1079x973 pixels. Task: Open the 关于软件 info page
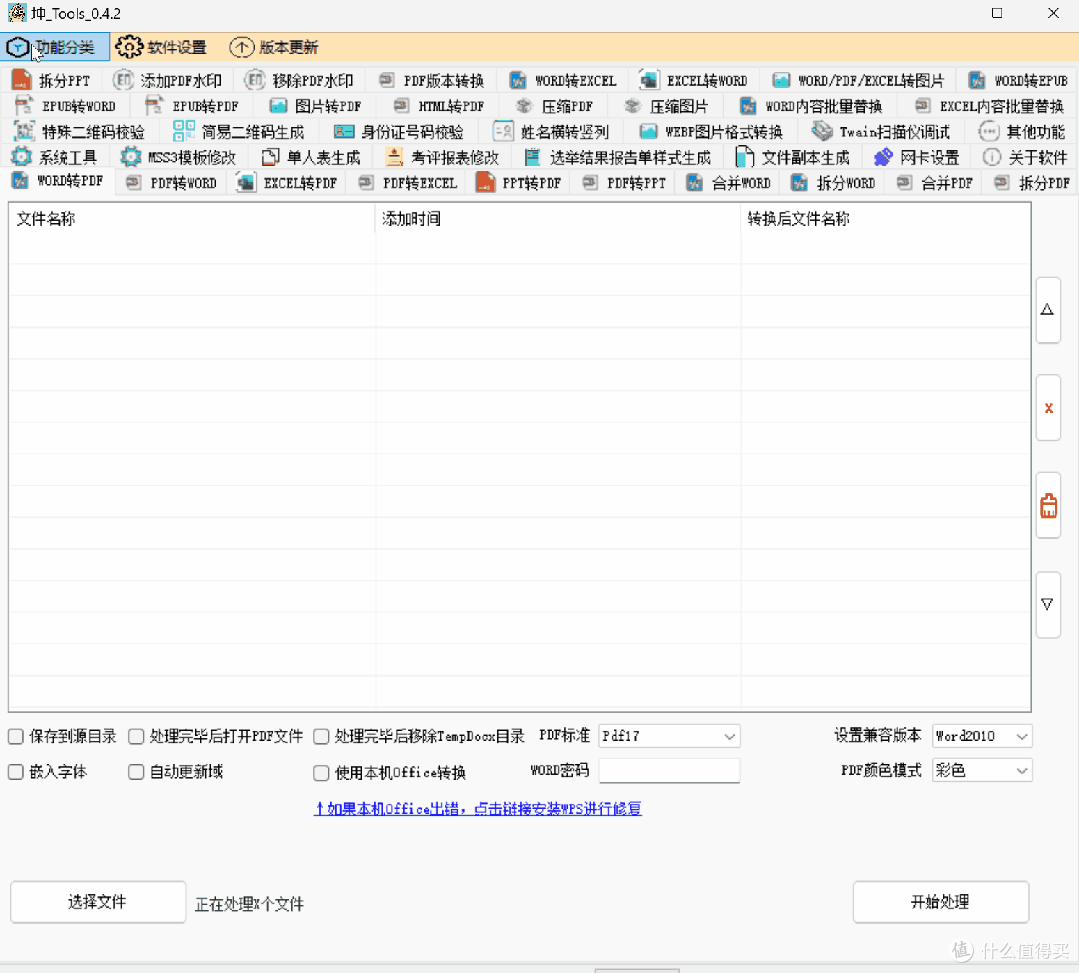[1025, 157]
